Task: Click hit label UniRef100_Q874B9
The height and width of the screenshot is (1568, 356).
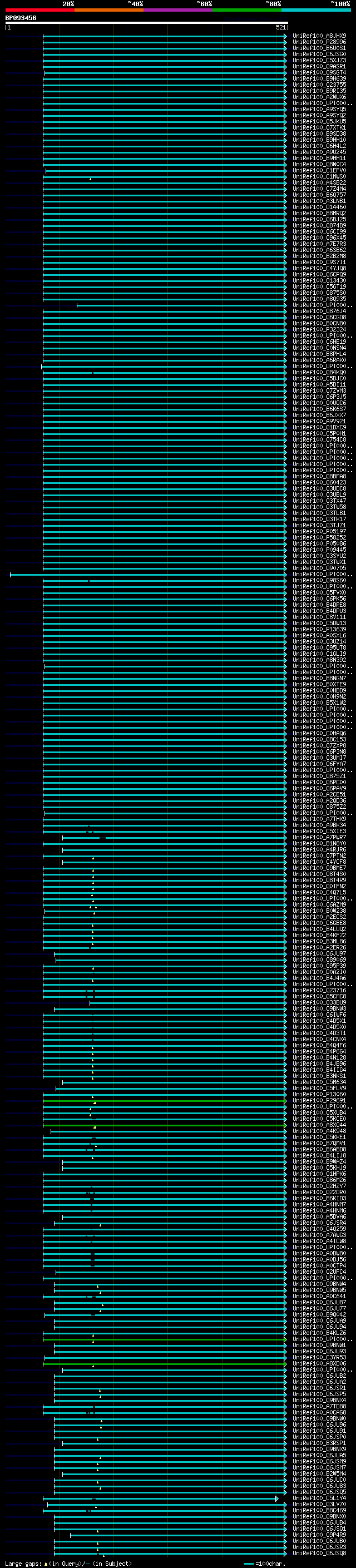Action: coord(319,225)
